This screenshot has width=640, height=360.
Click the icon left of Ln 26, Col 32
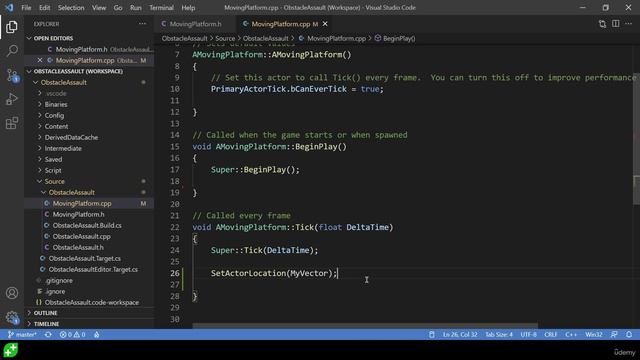coord(431,335)
